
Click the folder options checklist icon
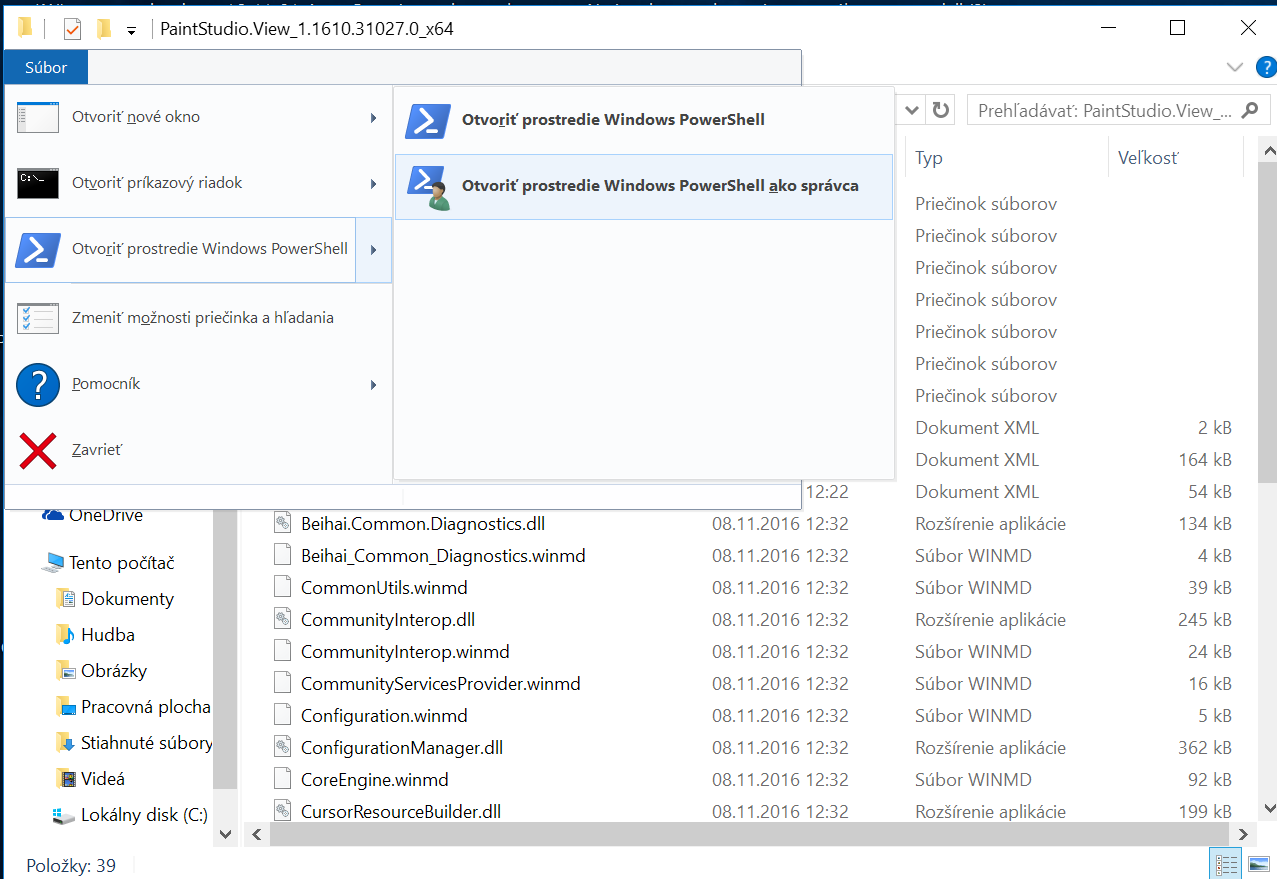click(38, 318)
